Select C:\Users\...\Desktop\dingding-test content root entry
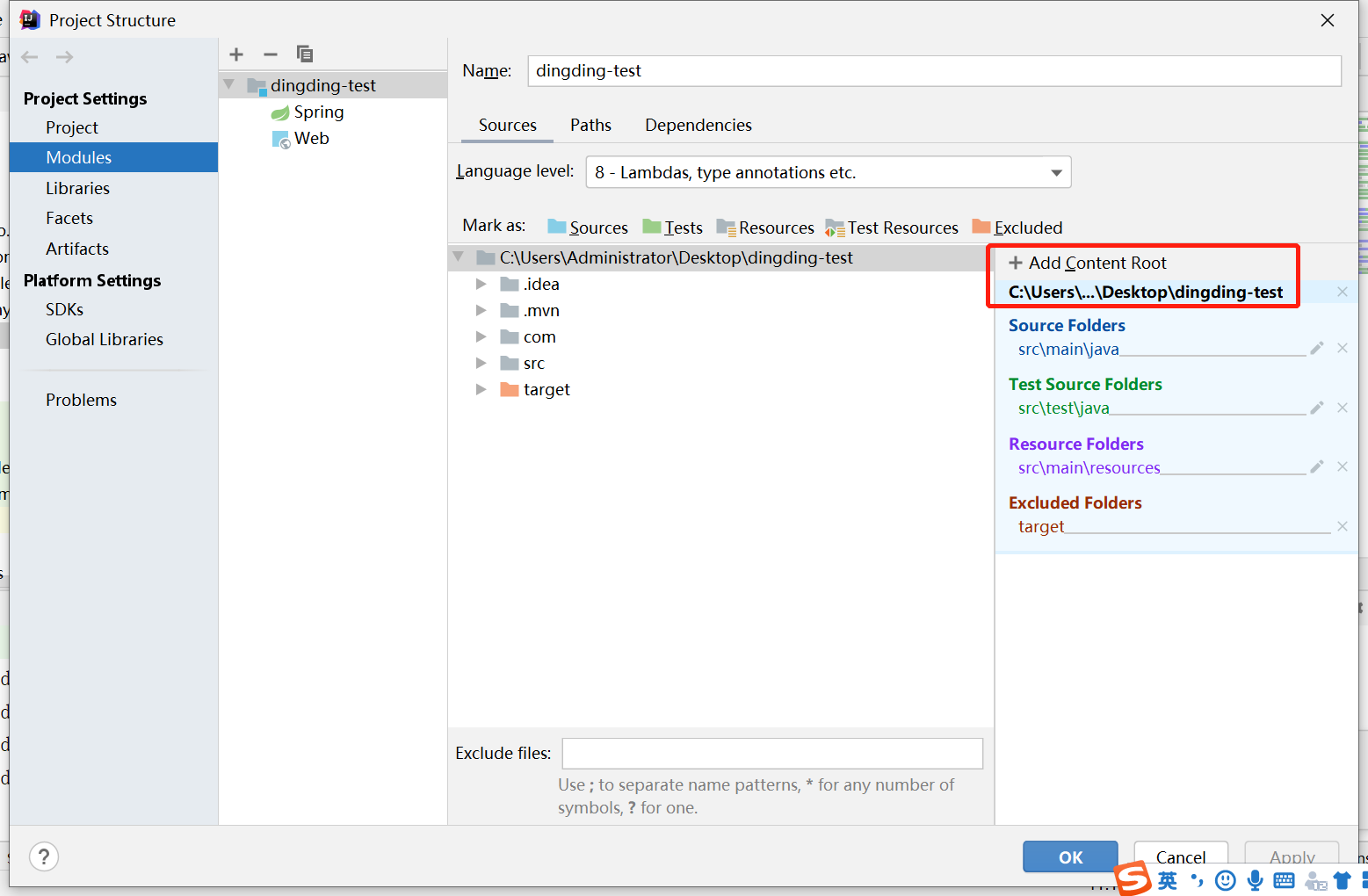The width and height of the screenshot is (1368, 896). 1146,292
